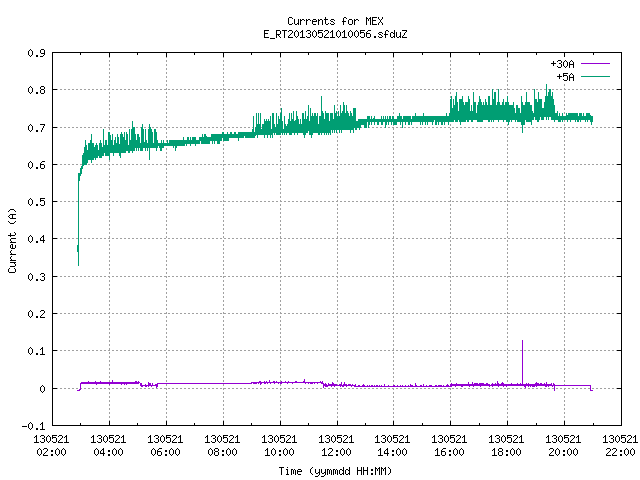Click the x-axis tick label 04:00
640x480 pixels.
coord(108,452)
